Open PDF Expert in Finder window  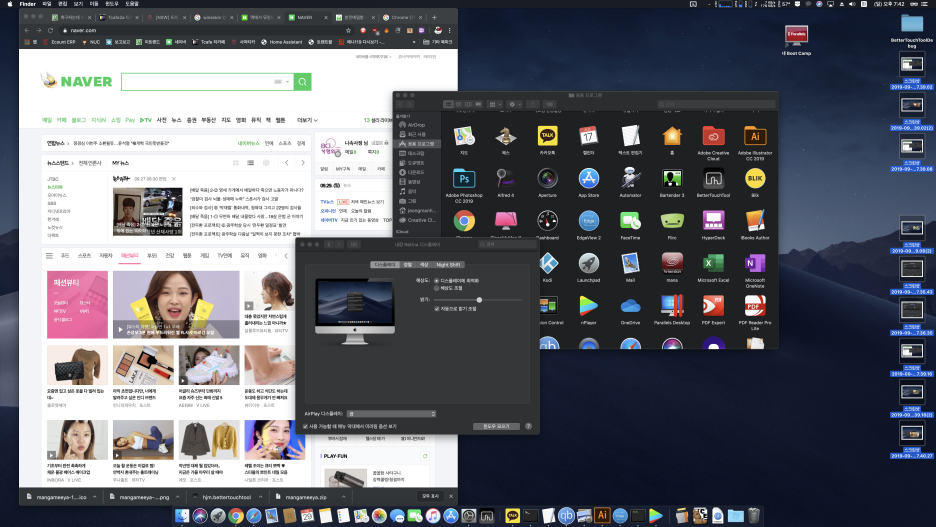pos(713,306)
